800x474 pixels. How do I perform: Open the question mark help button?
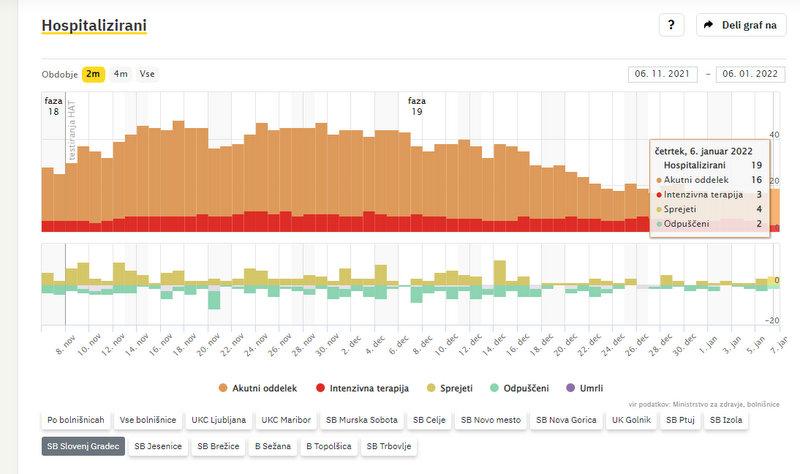coord(671,25)
